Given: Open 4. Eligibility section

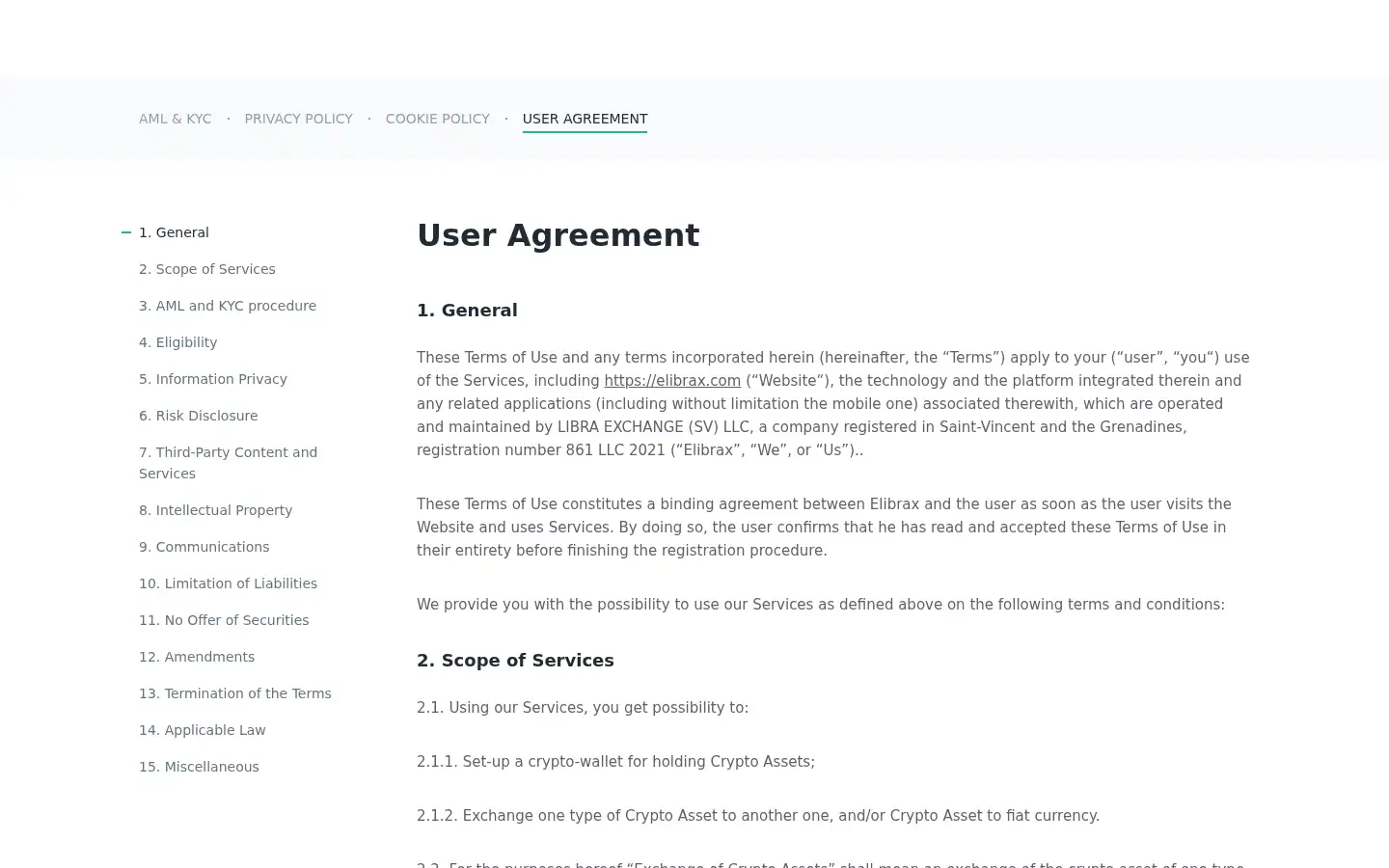Looking at the screenshot, I should click(177, 342).
